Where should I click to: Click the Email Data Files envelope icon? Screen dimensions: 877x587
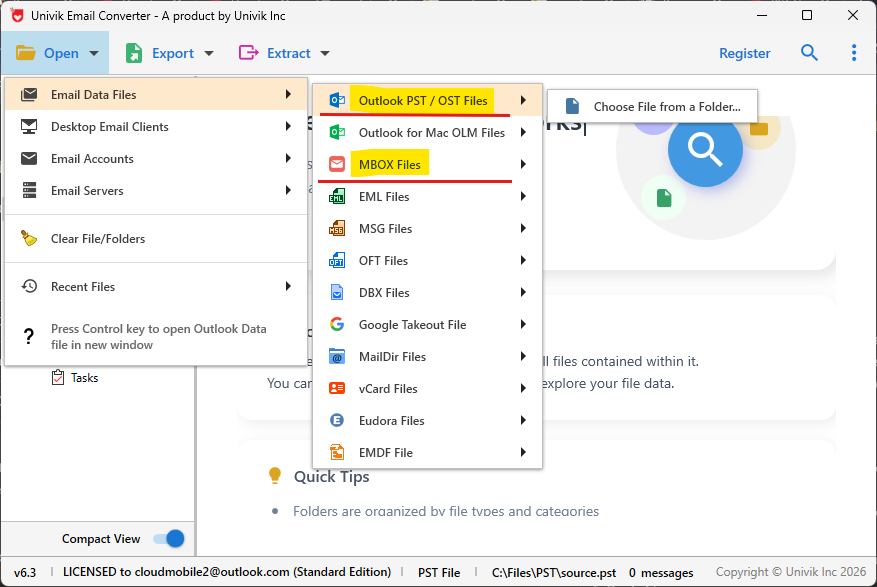coord(29,94)
